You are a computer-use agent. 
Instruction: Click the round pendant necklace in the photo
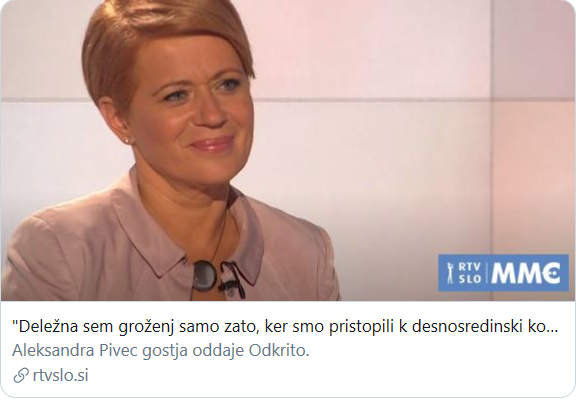tap(205, 275)
